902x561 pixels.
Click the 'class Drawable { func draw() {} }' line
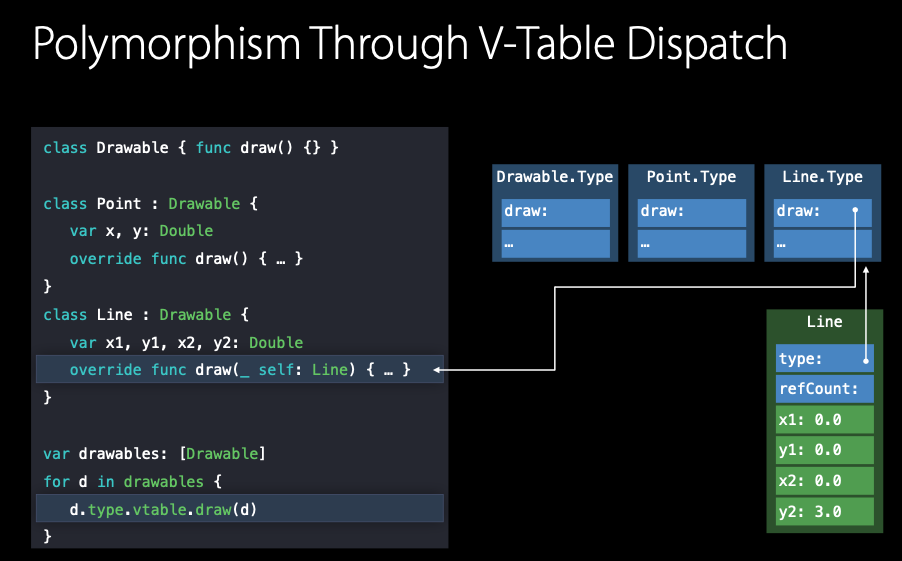(x=191, y=148)
